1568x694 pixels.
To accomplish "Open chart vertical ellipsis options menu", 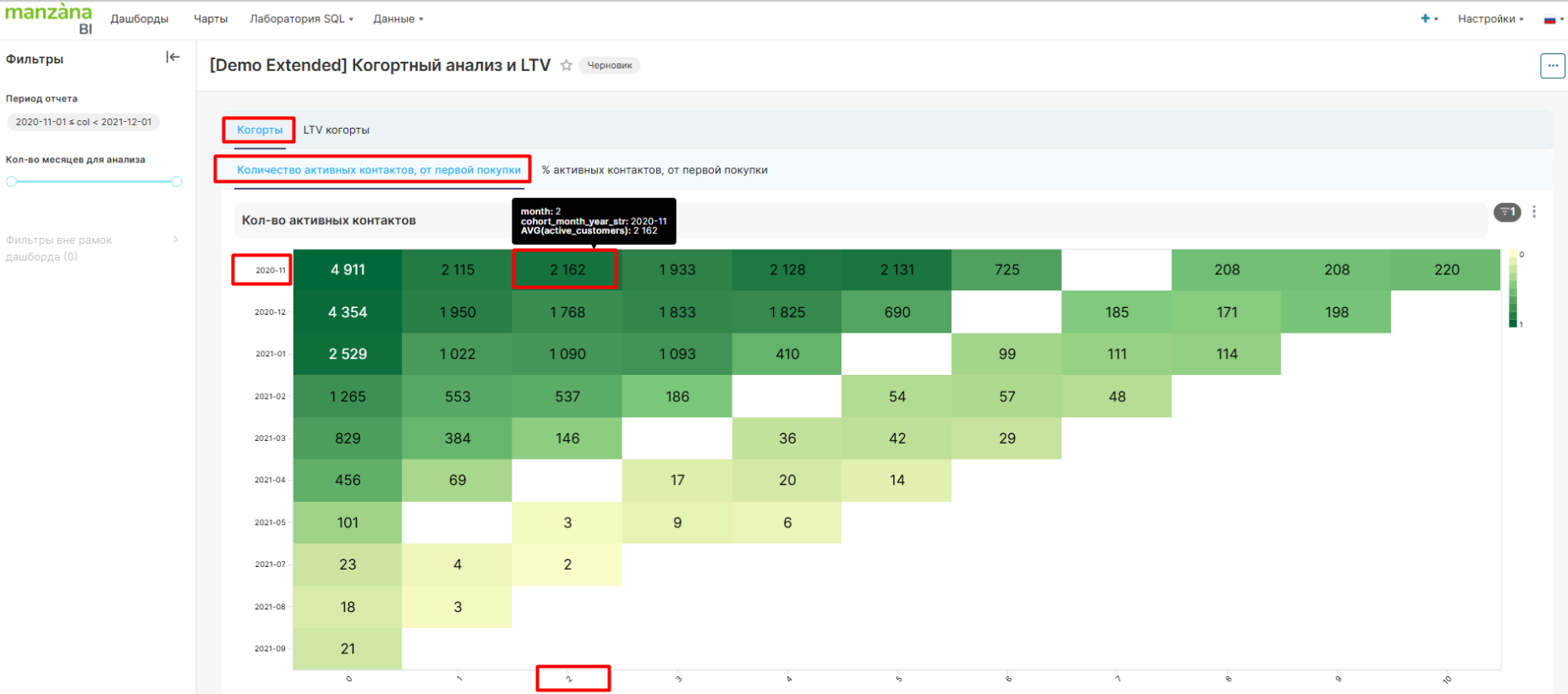I will click(1534, 212).
